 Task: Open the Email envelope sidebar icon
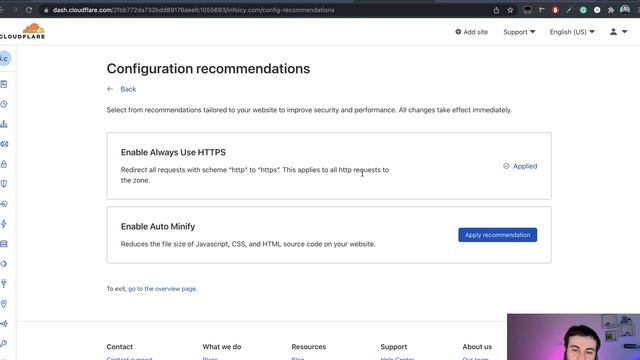(x=4, y=144)
